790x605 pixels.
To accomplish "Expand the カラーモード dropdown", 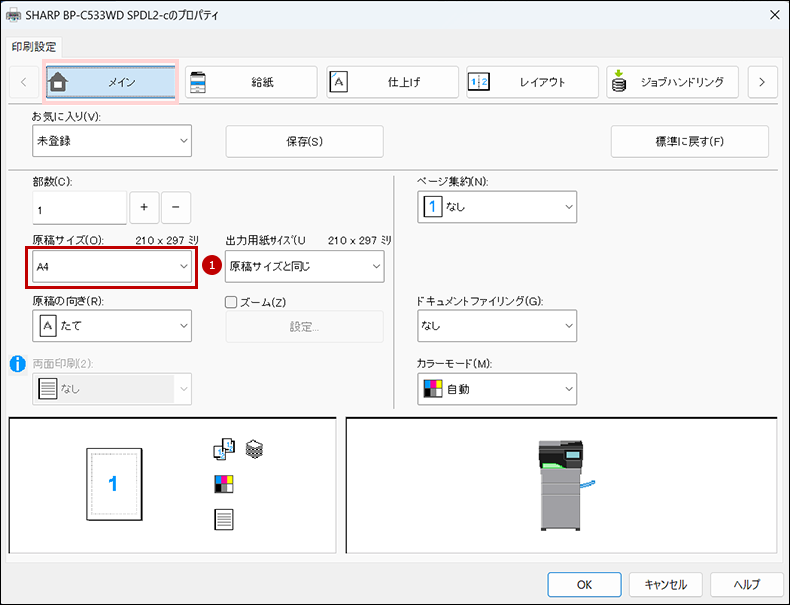I will [x=497, y=389].
